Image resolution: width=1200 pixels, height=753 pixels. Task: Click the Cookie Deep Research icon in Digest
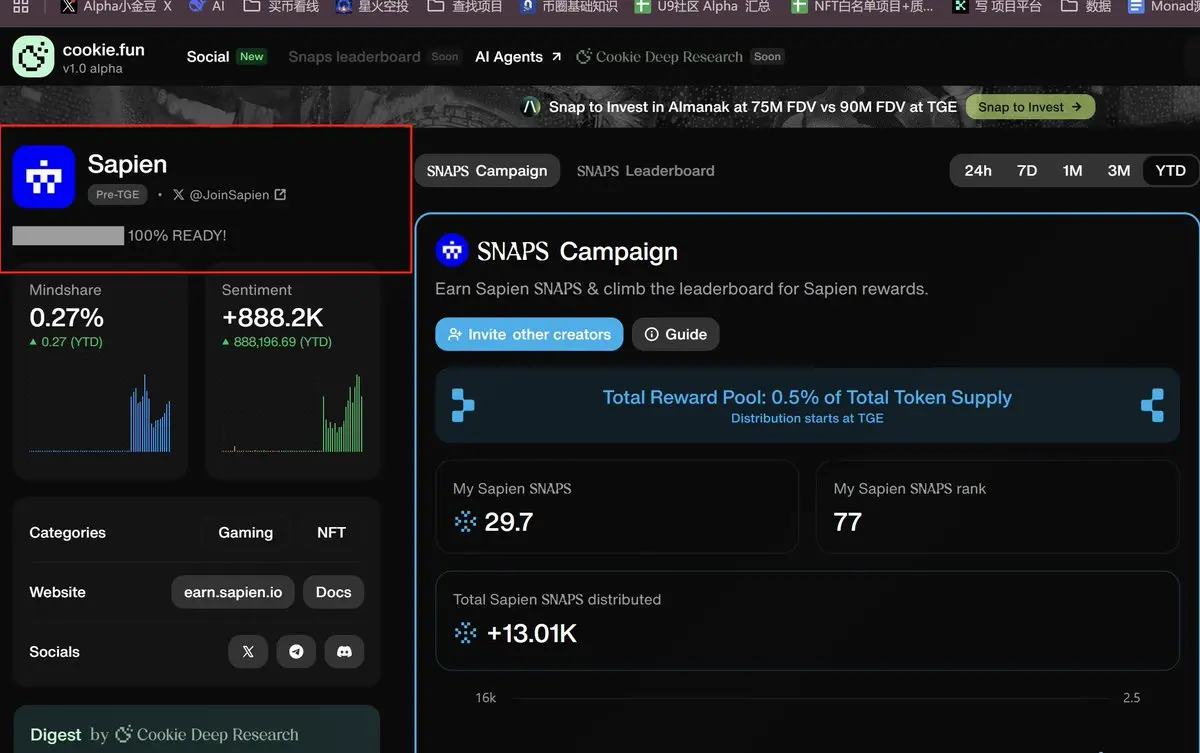click(124, 734)
